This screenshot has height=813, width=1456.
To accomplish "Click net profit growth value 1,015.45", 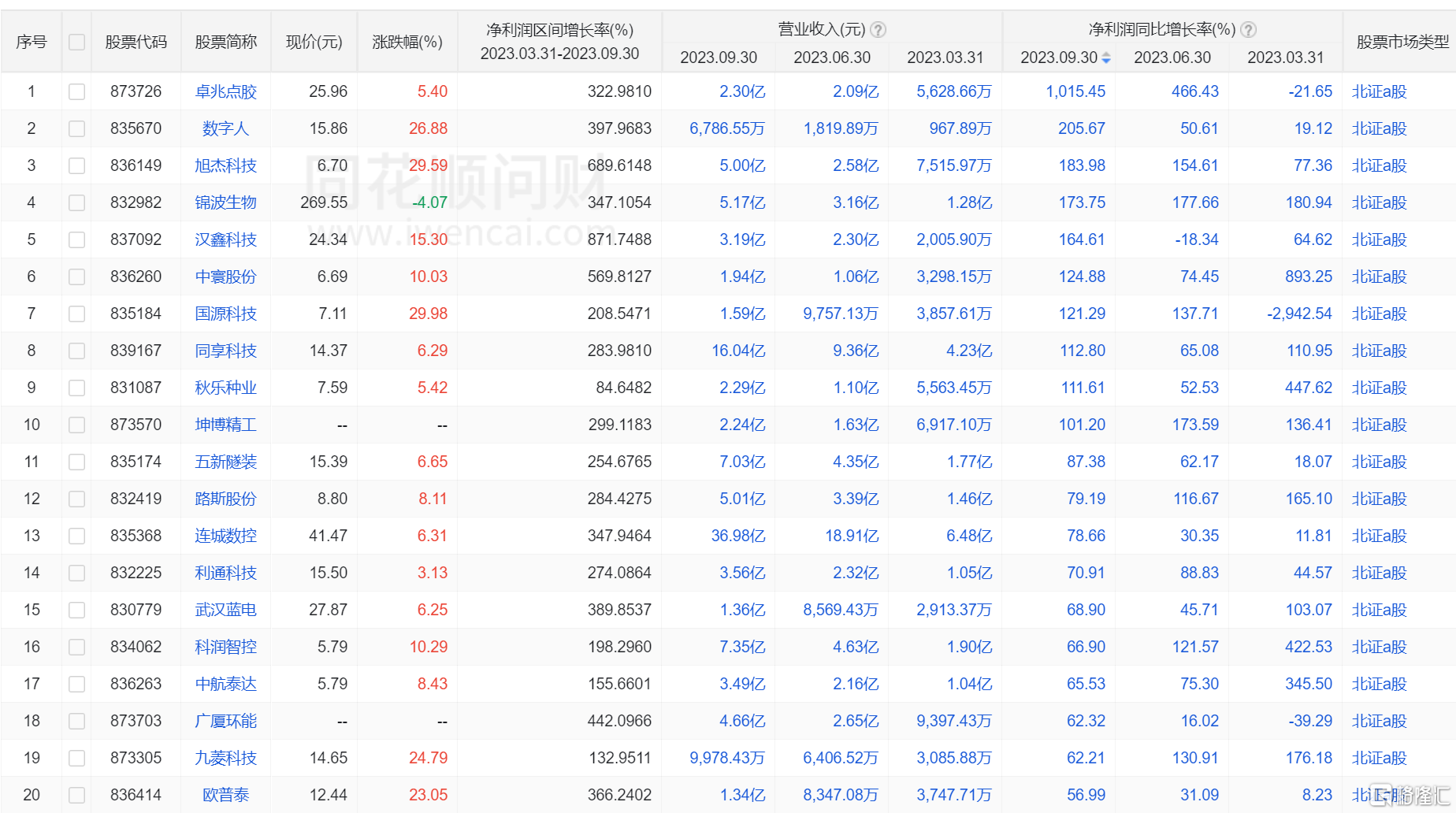I will tap(1075, 92).
